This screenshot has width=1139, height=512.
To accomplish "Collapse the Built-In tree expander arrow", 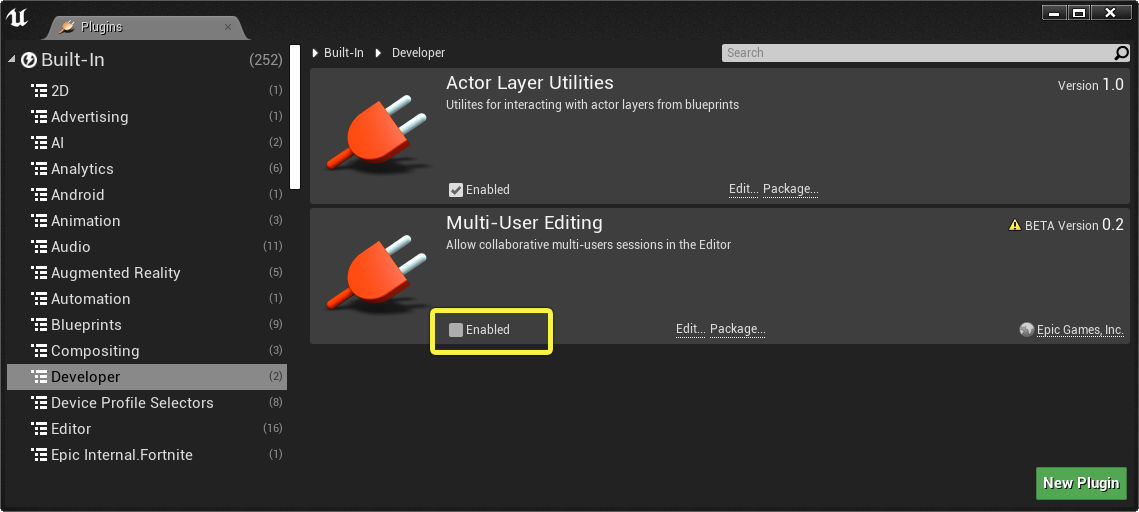I will pos(12,60).
